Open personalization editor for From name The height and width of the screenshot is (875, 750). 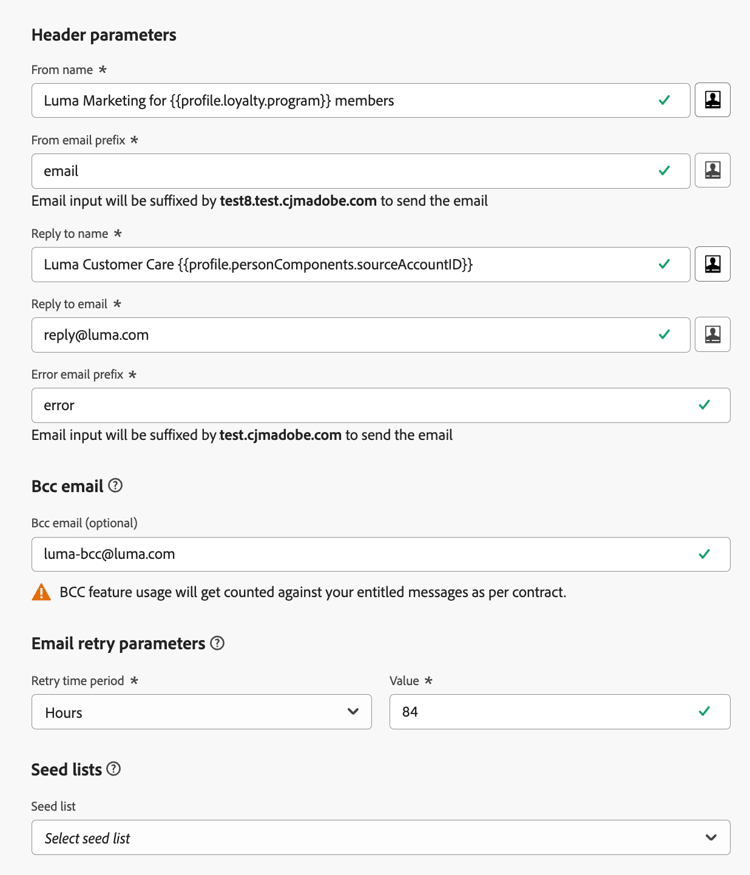712,100
